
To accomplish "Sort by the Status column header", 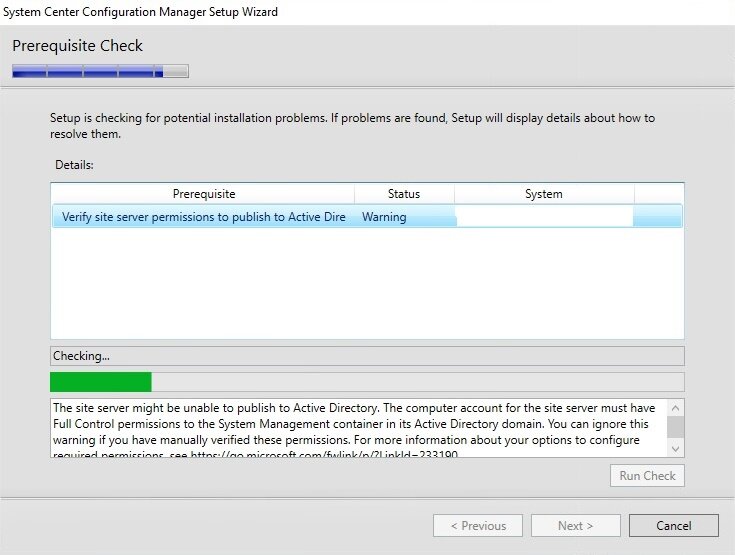I will (x=404, y=194).
